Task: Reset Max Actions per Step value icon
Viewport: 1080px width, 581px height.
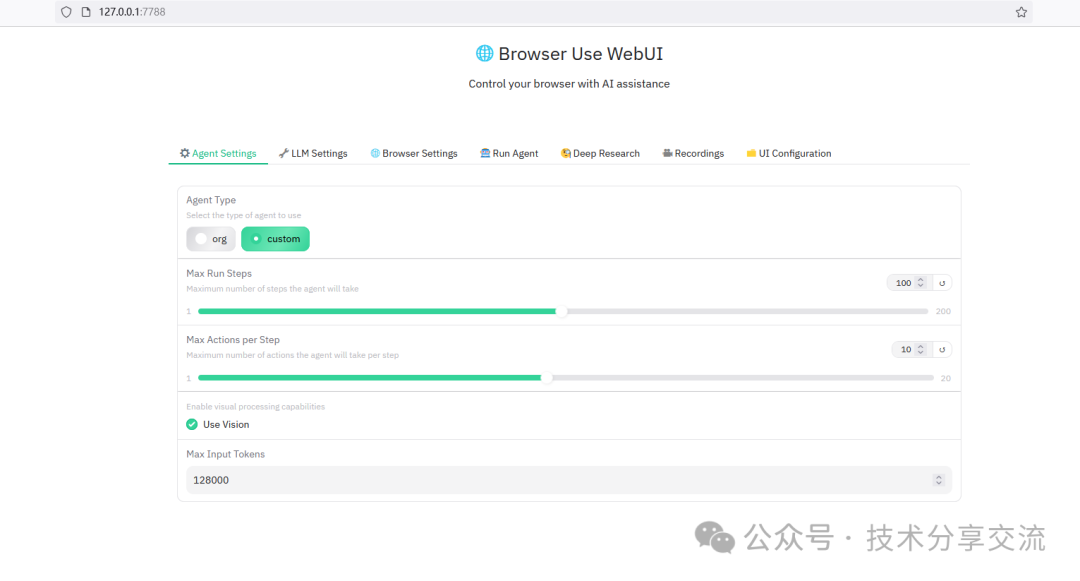Action: click(941, 350)
